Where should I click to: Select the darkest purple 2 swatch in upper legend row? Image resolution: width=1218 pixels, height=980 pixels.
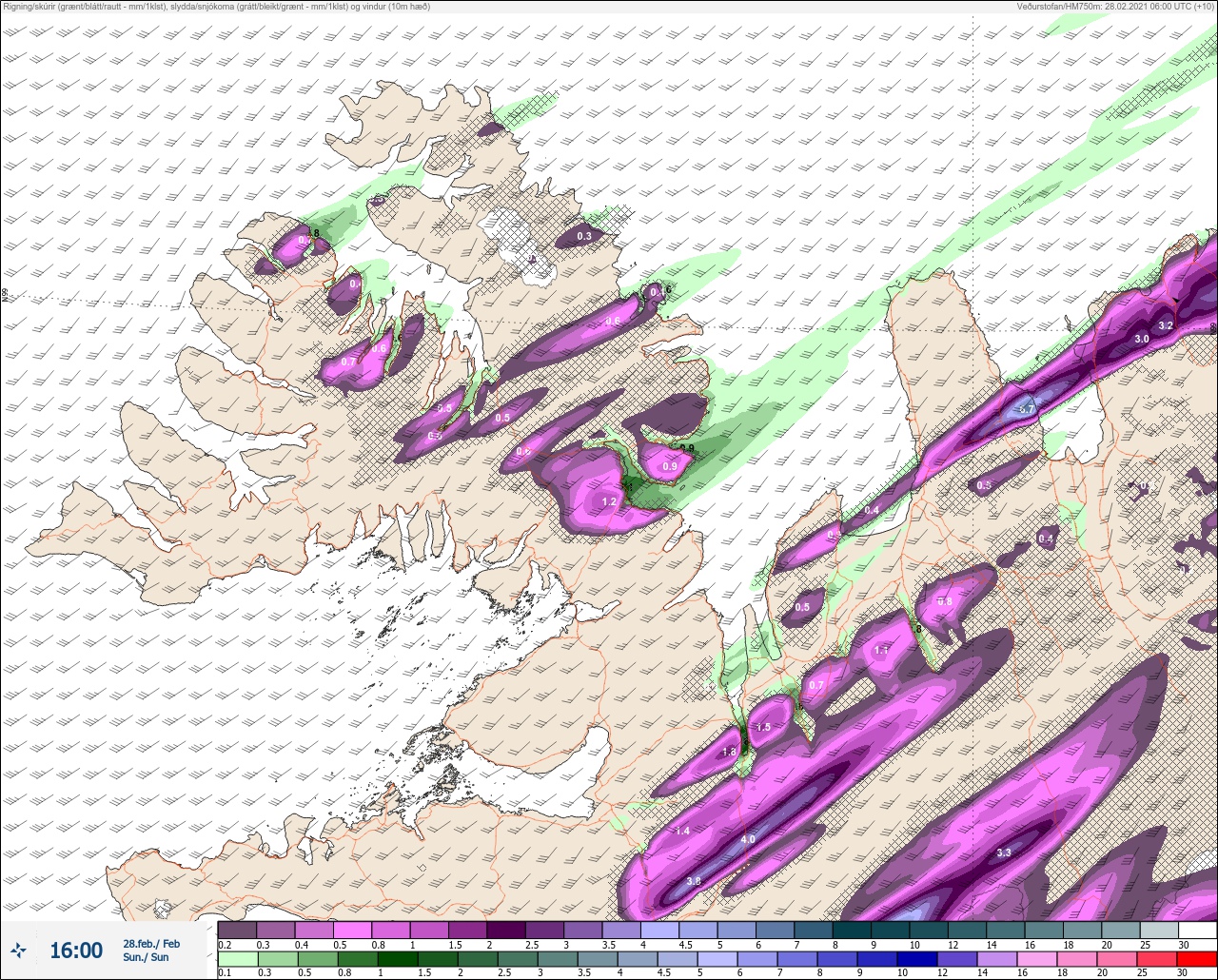coord(505,930)
